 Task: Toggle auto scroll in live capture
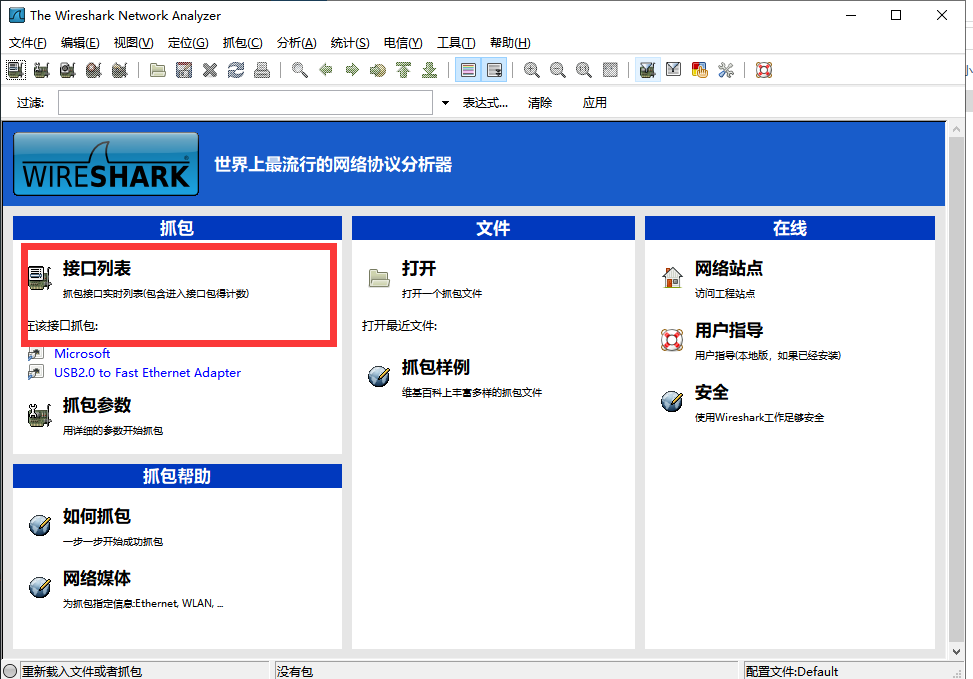[495, 70]
